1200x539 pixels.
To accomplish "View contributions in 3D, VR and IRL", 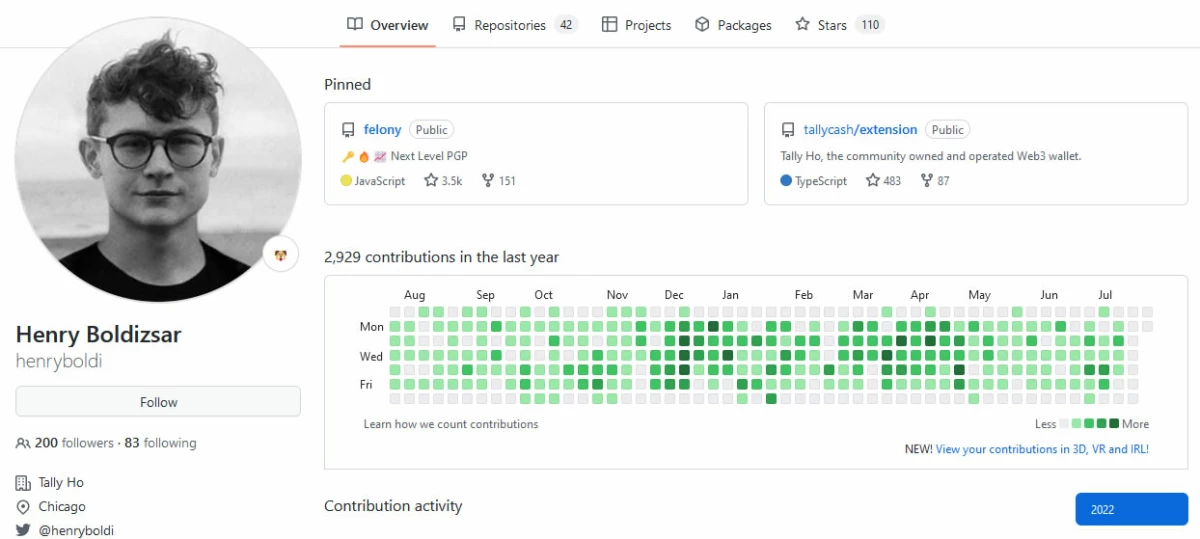I will point(1042,449).
